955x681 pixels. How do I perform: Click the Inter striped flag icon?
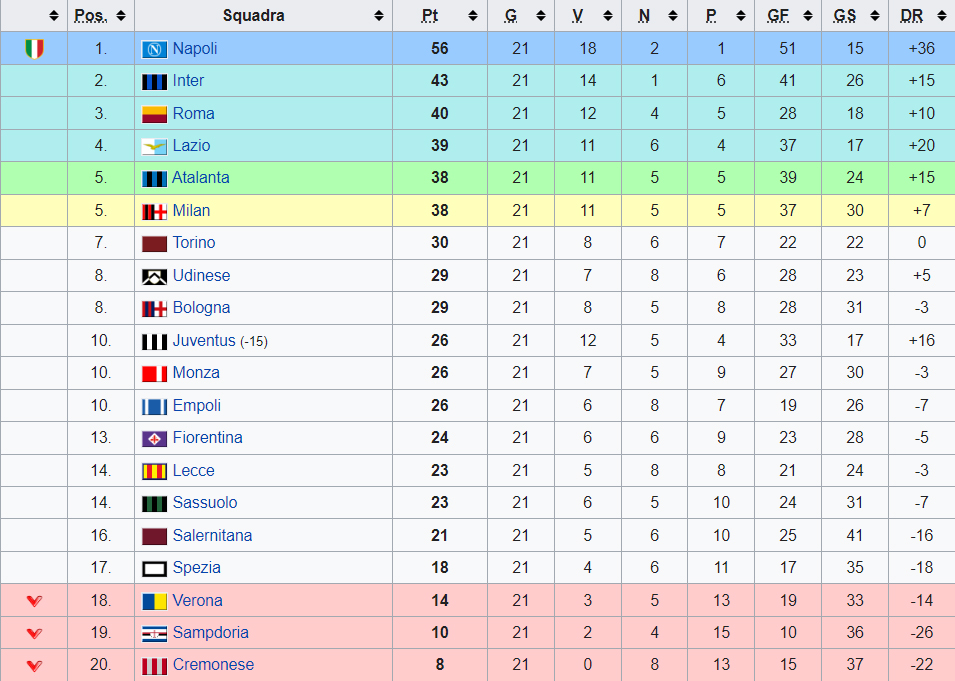[154, 82]
